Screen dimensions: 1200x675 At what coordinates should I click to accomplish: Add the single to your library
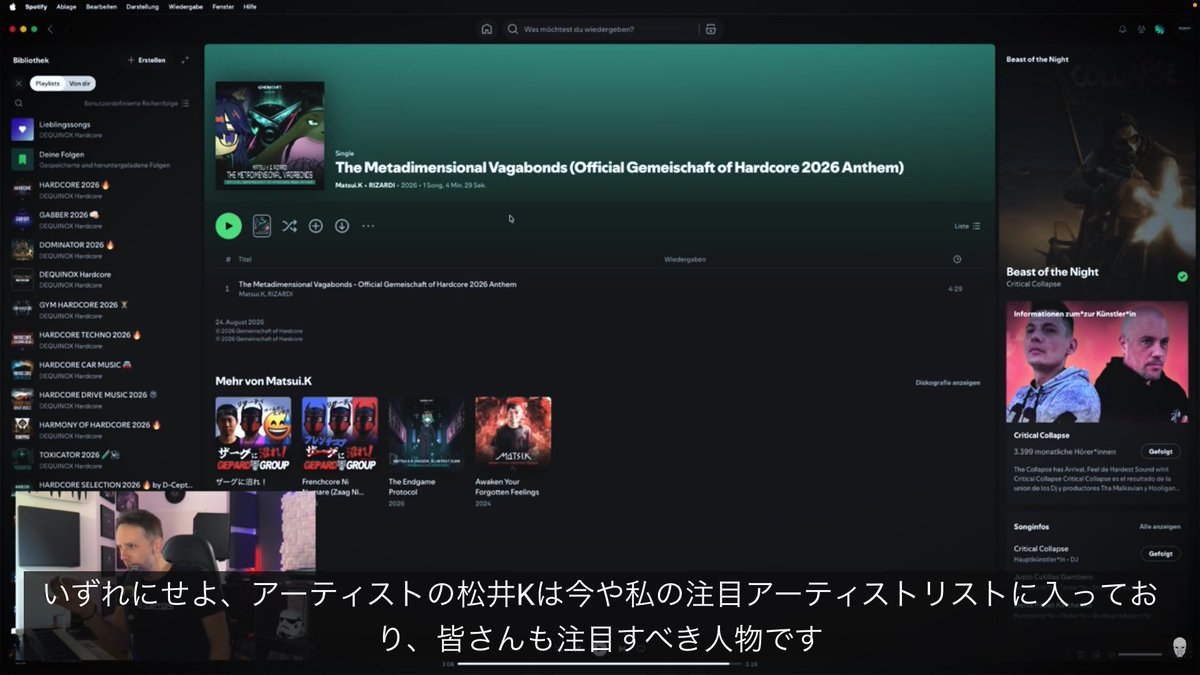tap(315, 226)
